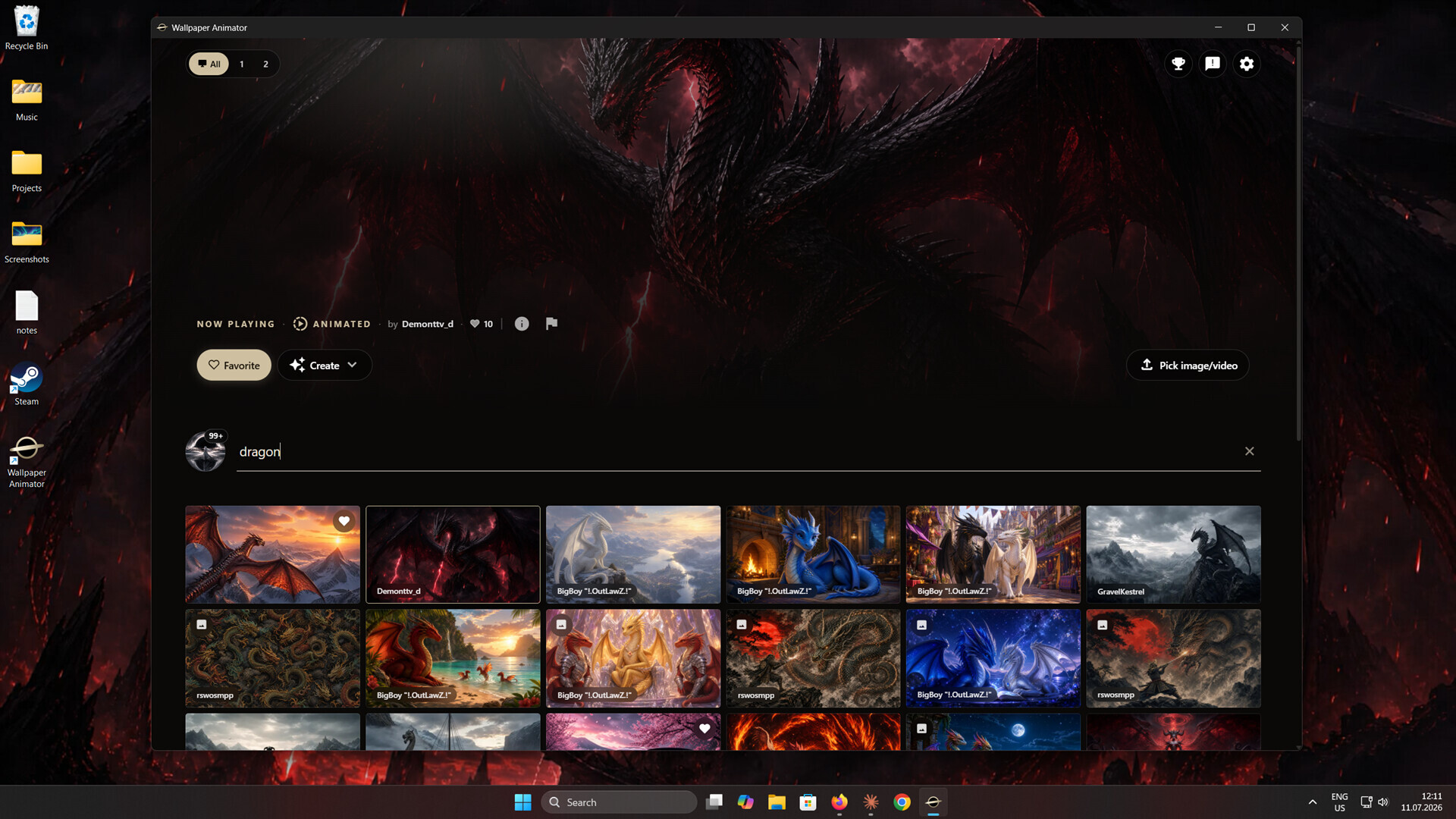Select rswosmpp samurai facing dragon thumbnail
The height and width of the screenshot is (819, 1456).
pyautogui.click(x=1173, y=658)
